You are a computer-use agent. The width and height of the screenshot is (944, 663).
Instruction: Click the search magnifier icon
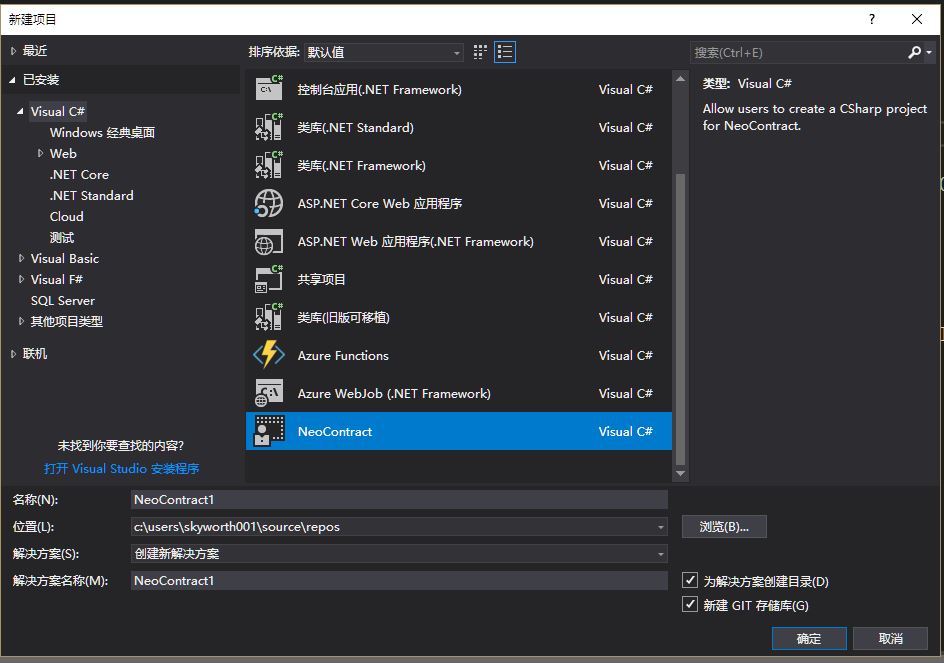pyautogui.click(x=914, y=52)
